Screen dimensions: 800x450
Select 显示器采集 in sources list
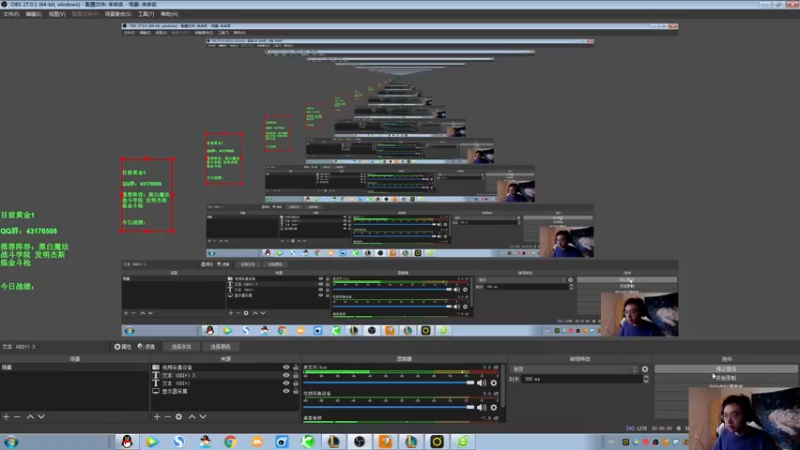click(176, 391)
